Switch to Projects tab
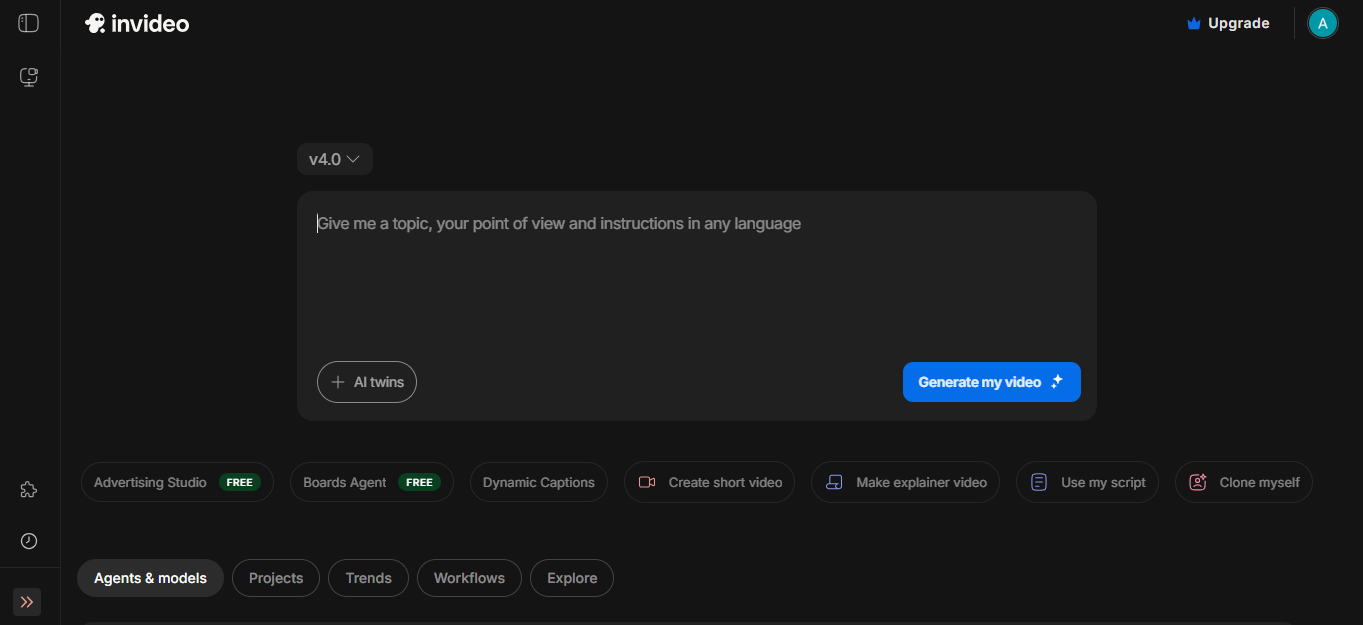 [x=276, y=578]
